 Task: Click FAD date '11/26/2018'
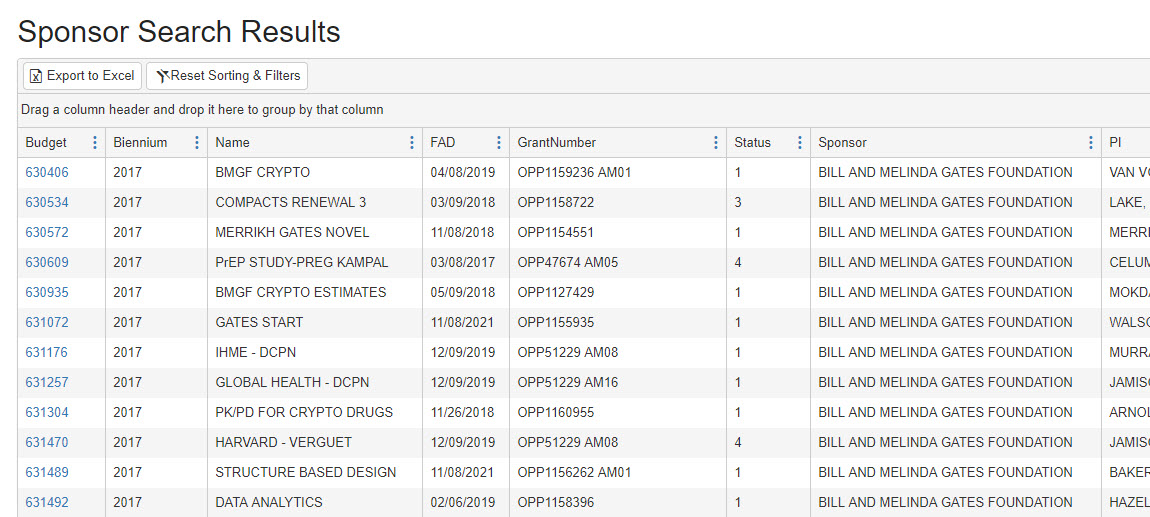coord(463,413)
